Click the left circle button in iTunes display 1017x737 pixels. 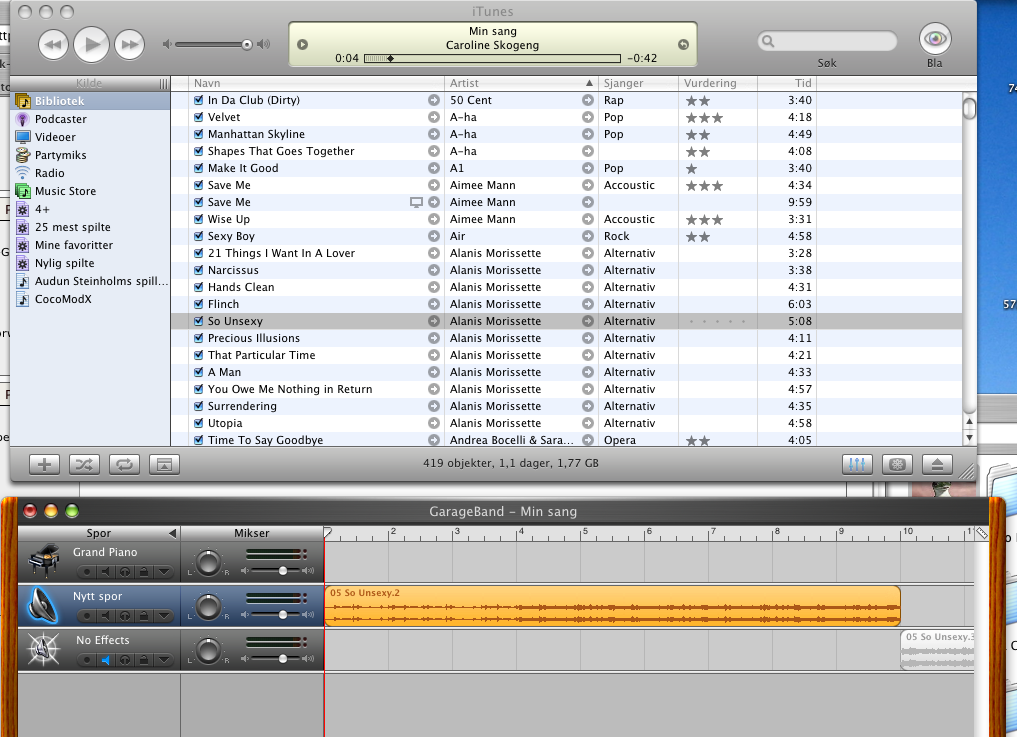(x=302, y=45)
